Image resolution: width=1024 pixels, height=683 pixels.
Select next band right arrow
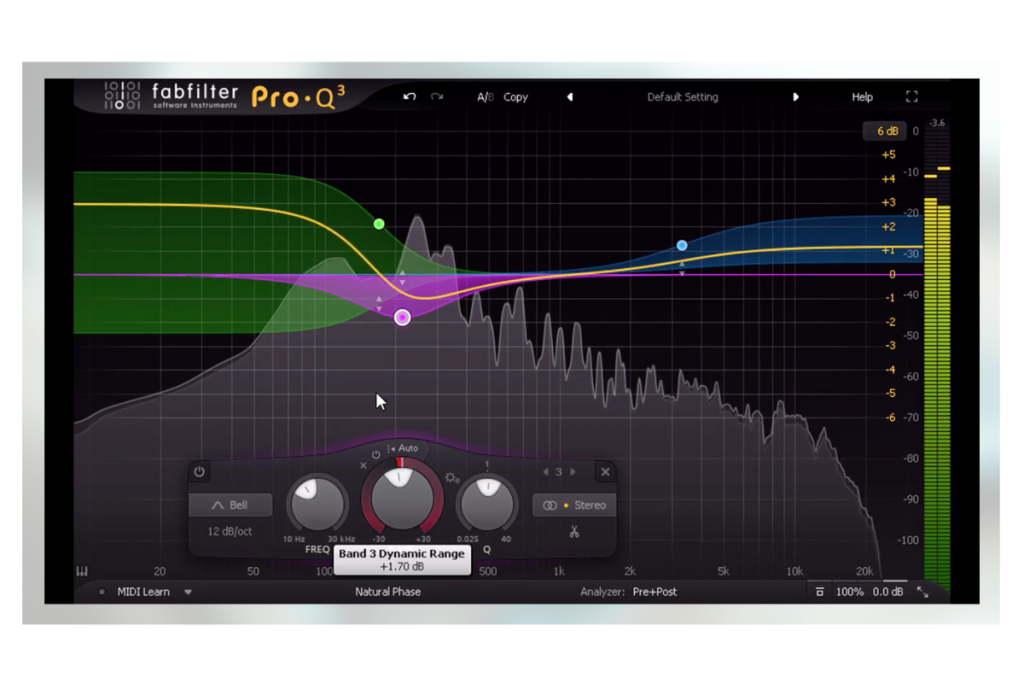coord(573,471)
